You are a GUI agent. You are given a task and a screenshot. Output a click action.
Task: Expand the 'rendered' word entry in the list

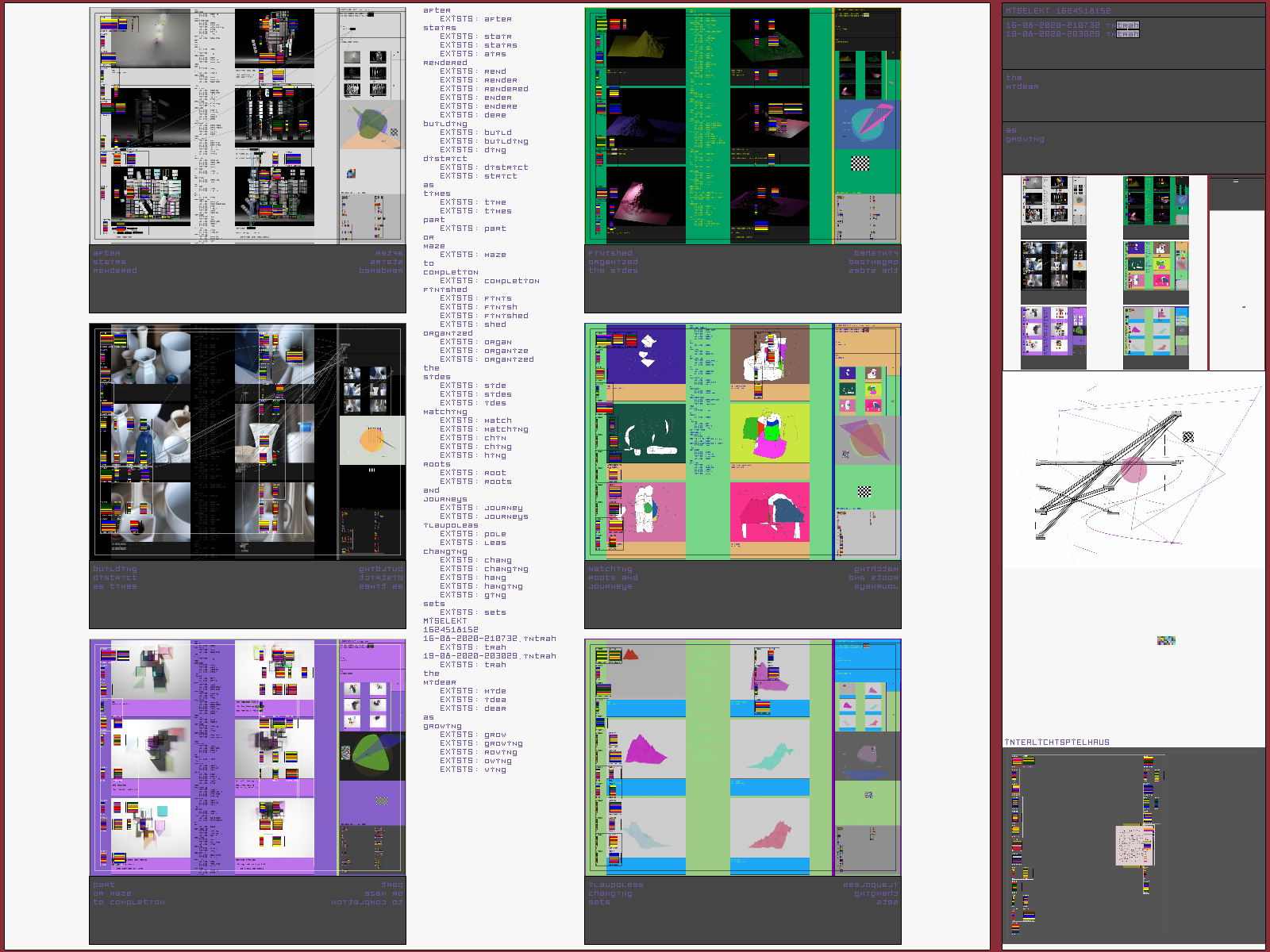(x=445, y=63)
